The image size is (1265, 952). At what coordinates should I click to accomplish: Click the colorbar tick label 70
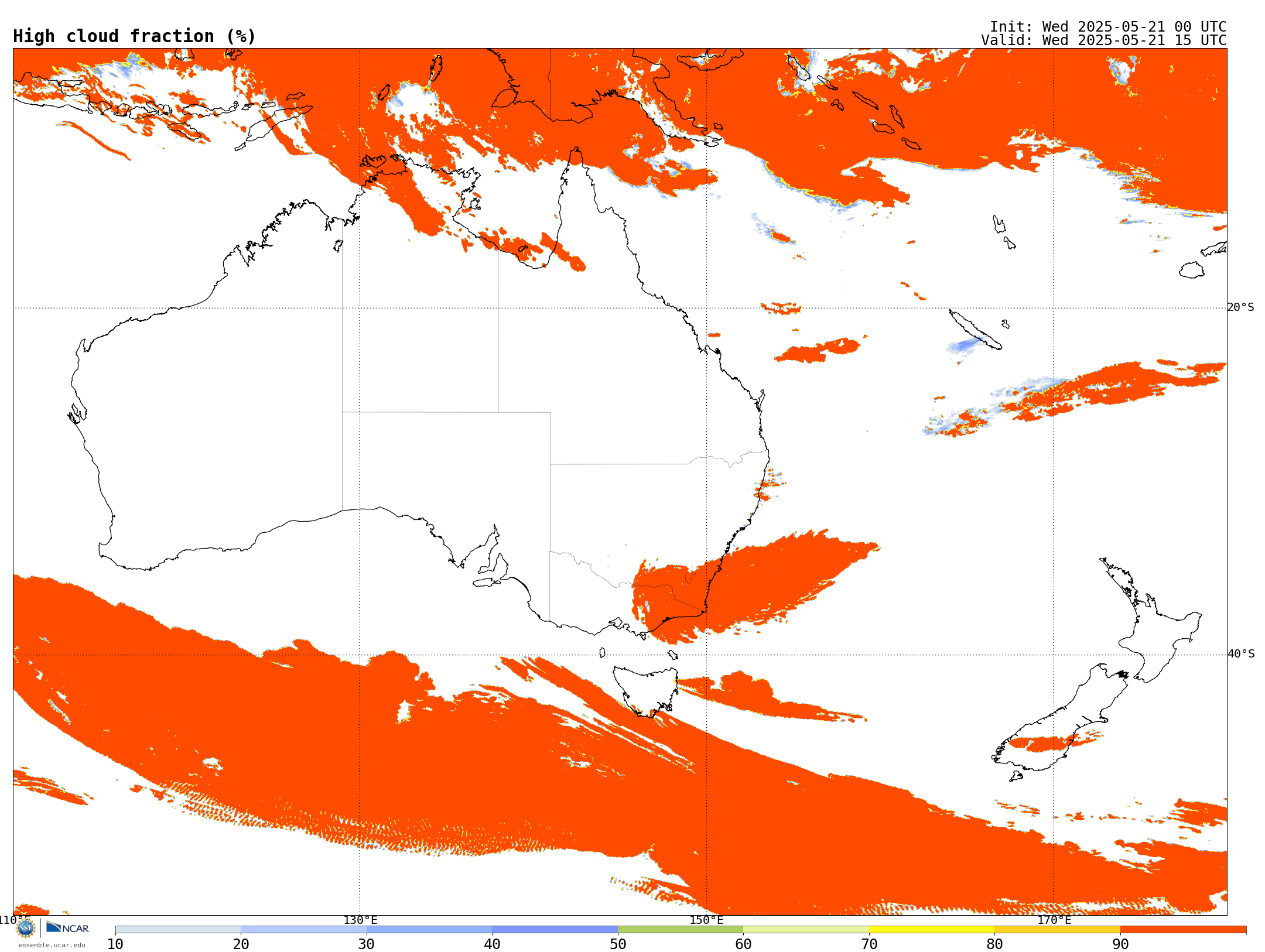pos(869,944)
